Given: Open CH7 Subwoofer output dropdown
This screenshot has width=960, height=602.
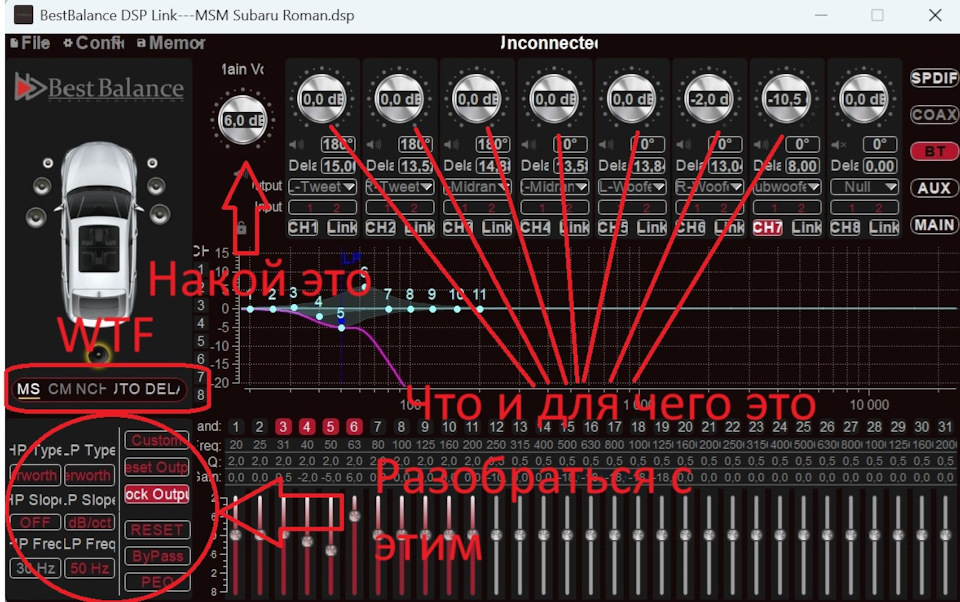Looking at the screenshot, I should click(x=787, y=187).
